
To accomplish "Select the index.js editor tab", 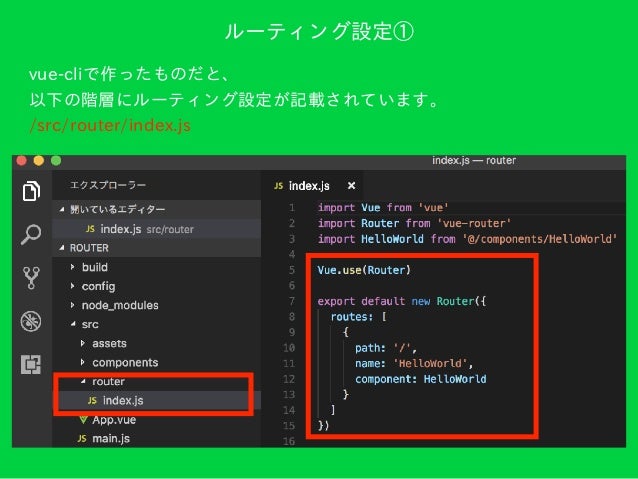I will 312,186.
